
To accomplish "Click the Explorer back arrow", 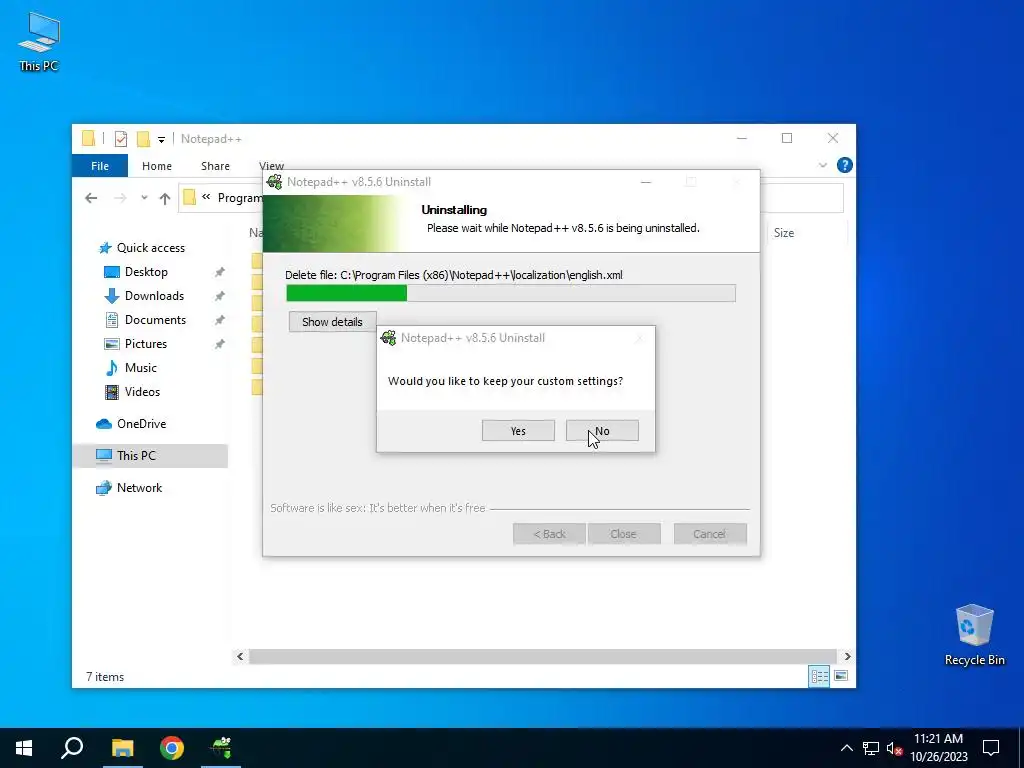I will [91, 198].
